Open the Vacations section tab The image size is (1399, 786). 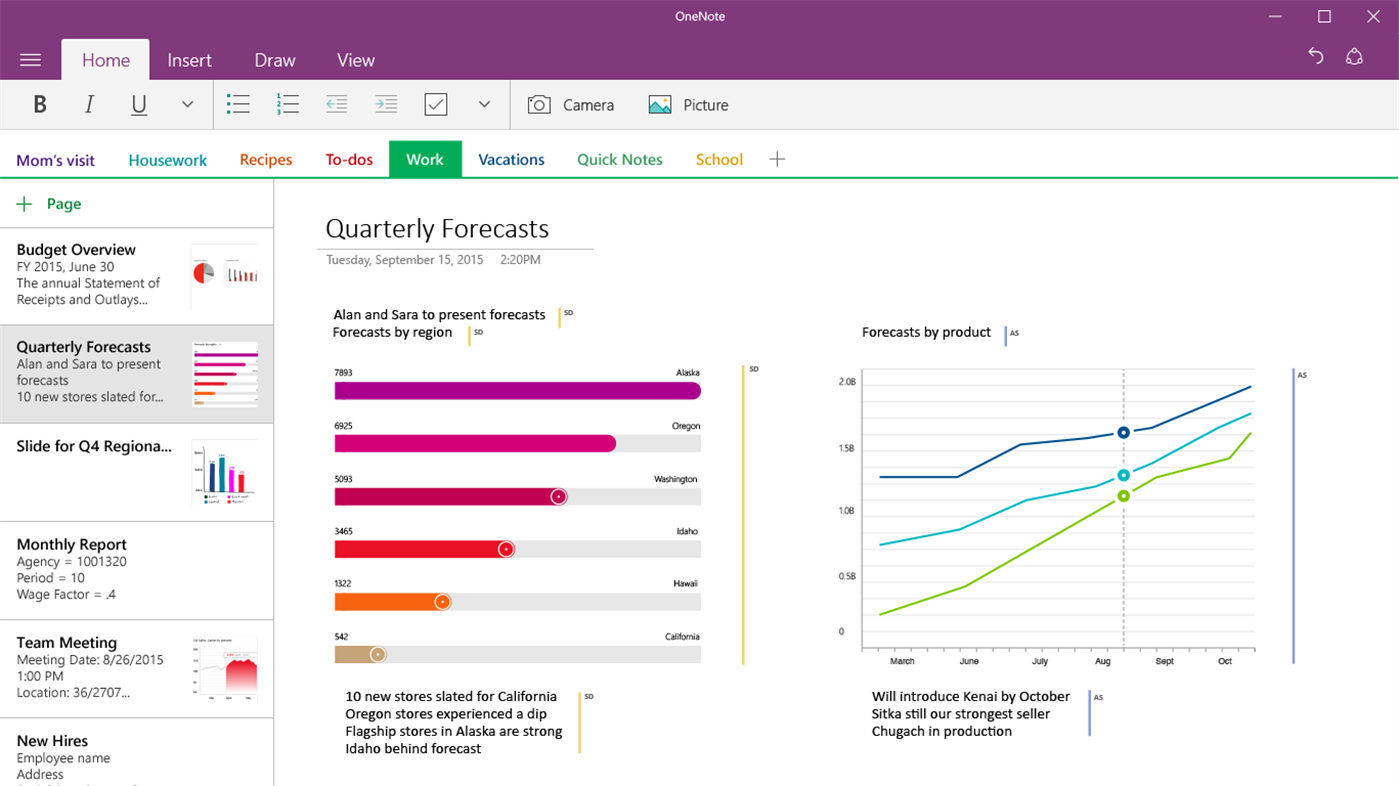pos(511,160)
